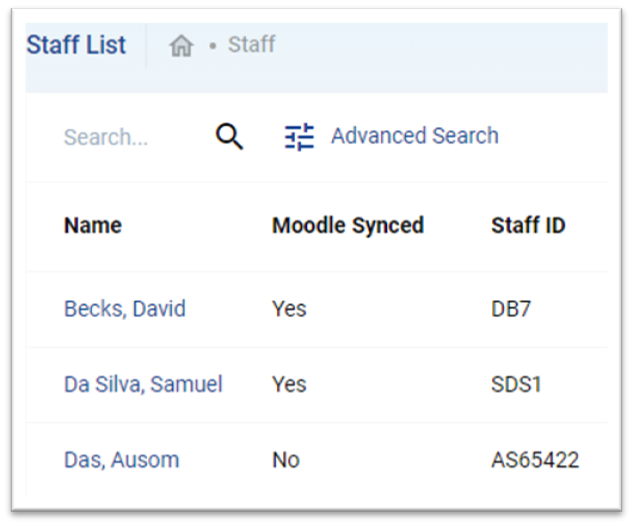Sort by the Staff ID column header

tap(528, 225)
